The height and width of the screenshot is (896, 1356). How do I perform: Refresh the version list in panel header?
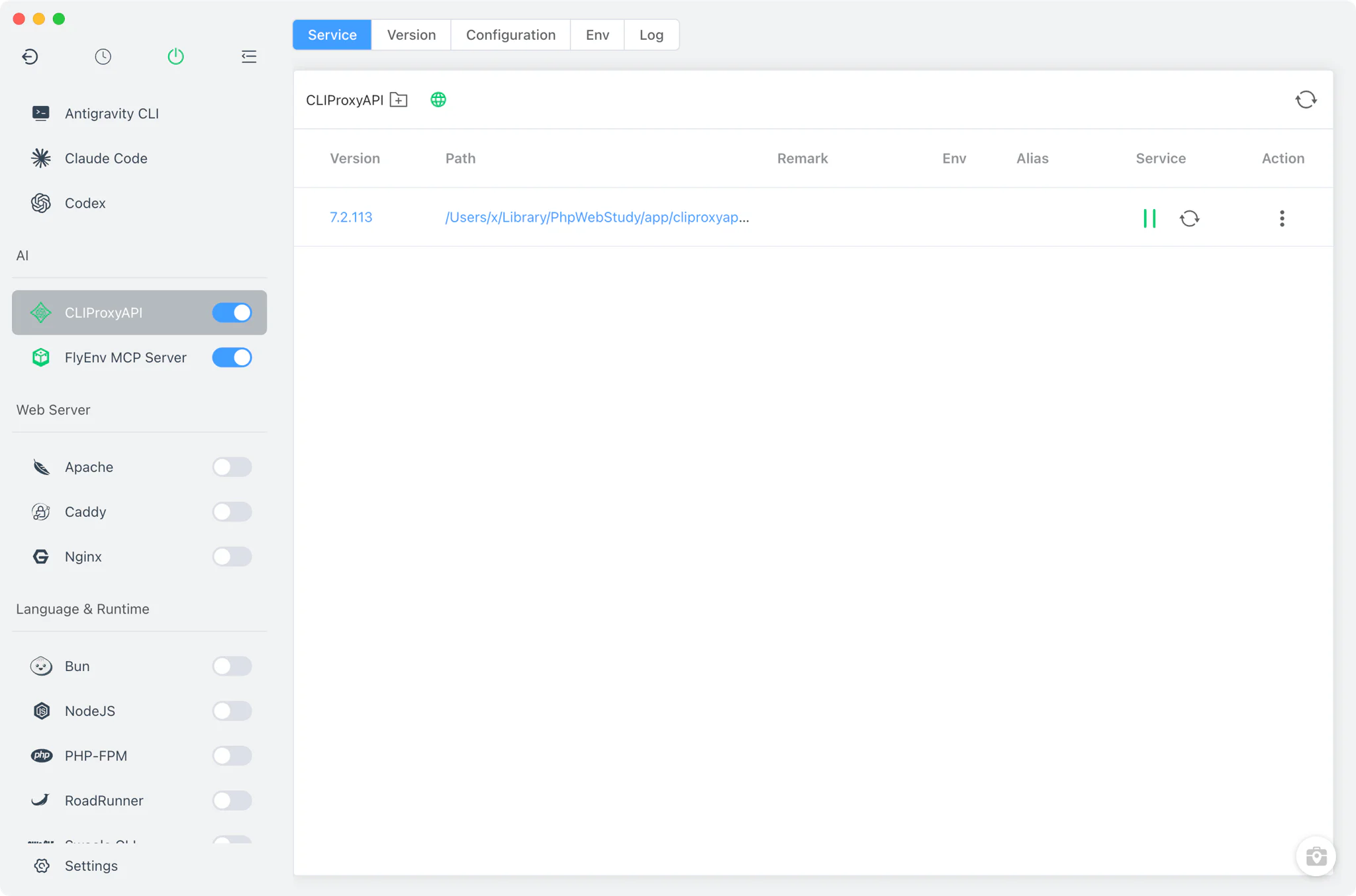click(x=1306, y=100)
